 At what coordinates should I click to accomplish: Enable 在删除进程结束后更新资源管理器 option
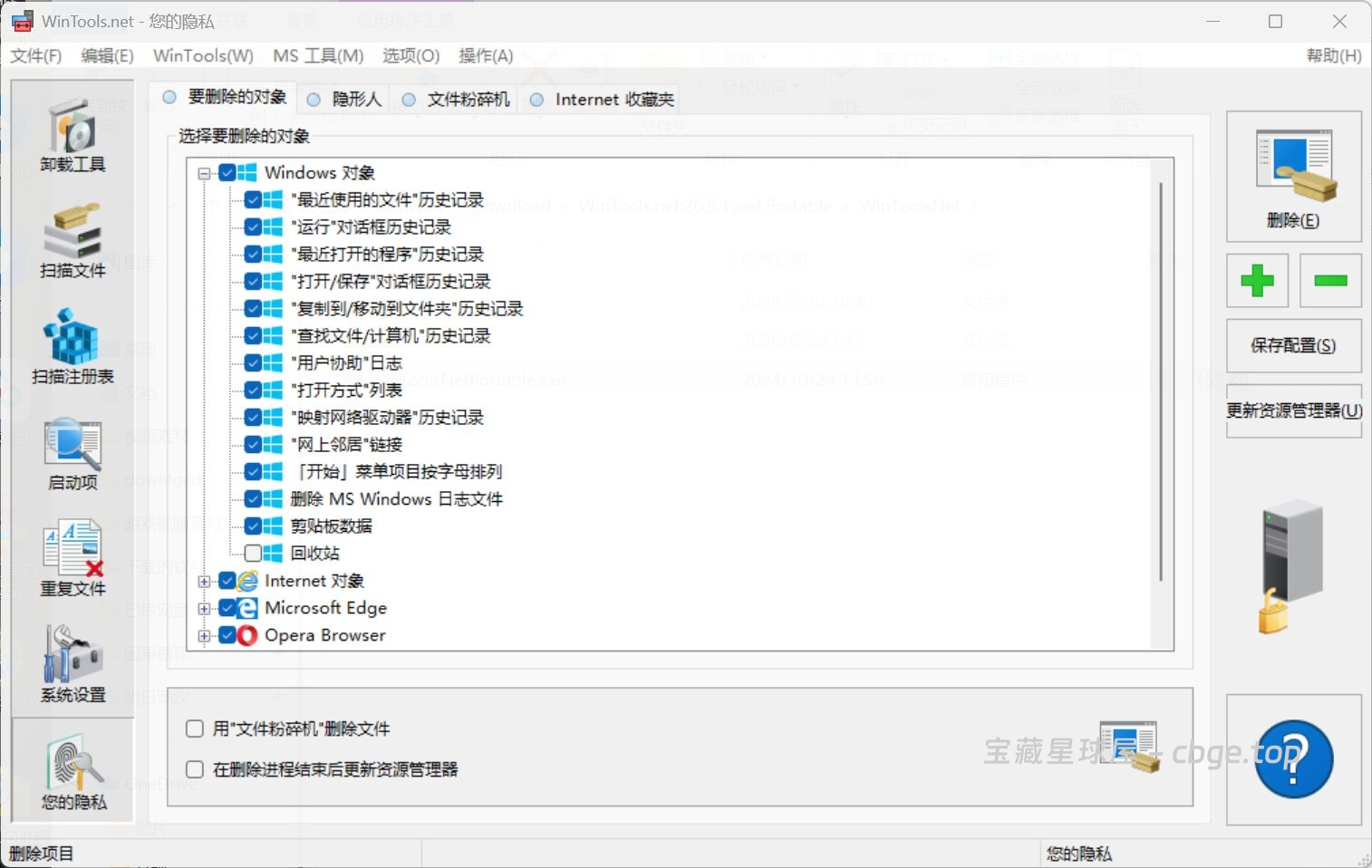pos(194,769)
